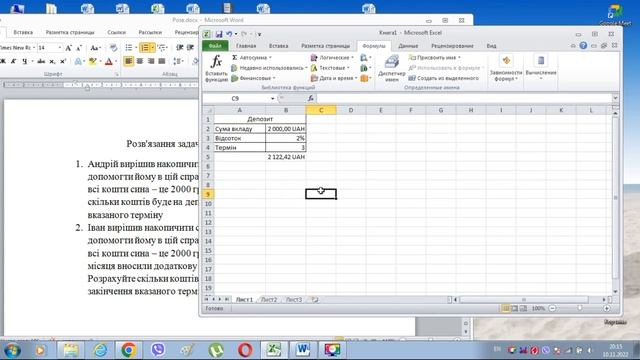Open Word References (Ссылки) tab

click(116, 32)
